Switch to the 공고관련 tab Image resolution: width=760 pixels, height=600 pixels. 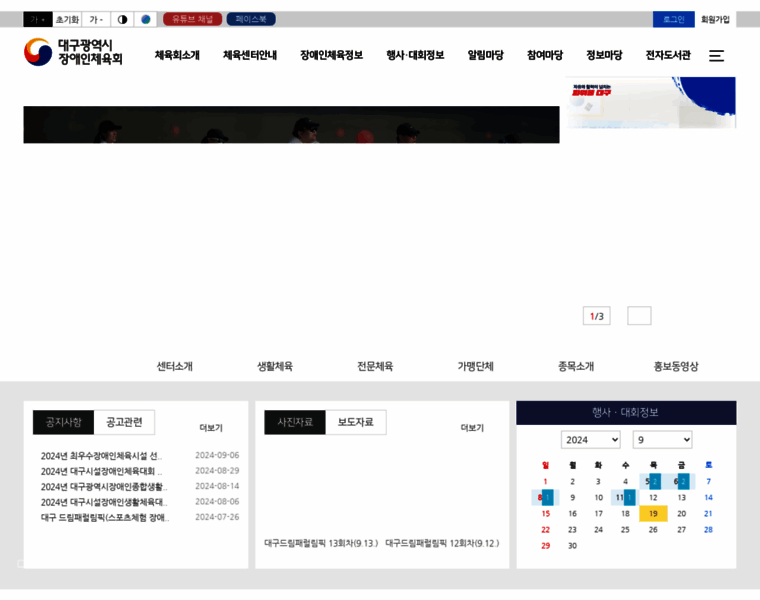[x=124, y=422]
